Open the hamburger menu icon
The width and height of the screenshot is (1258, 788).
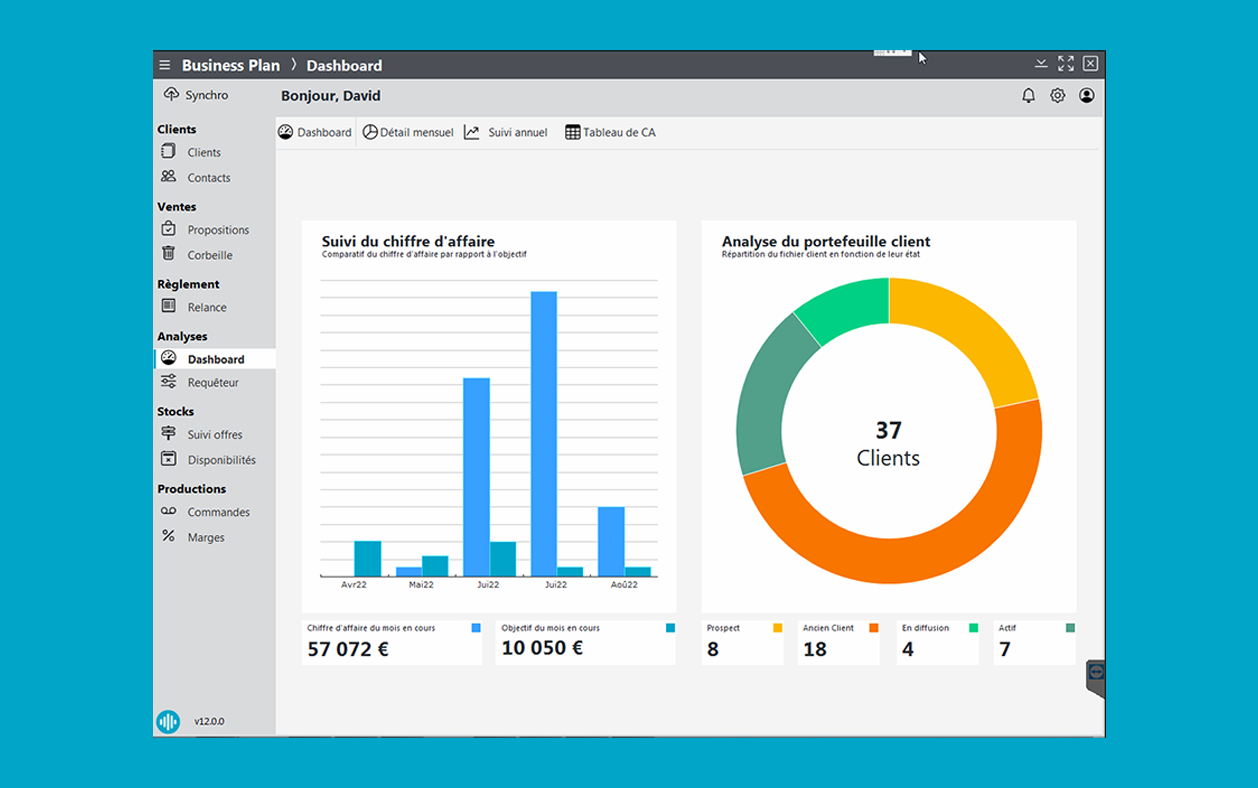click(165, 65)
